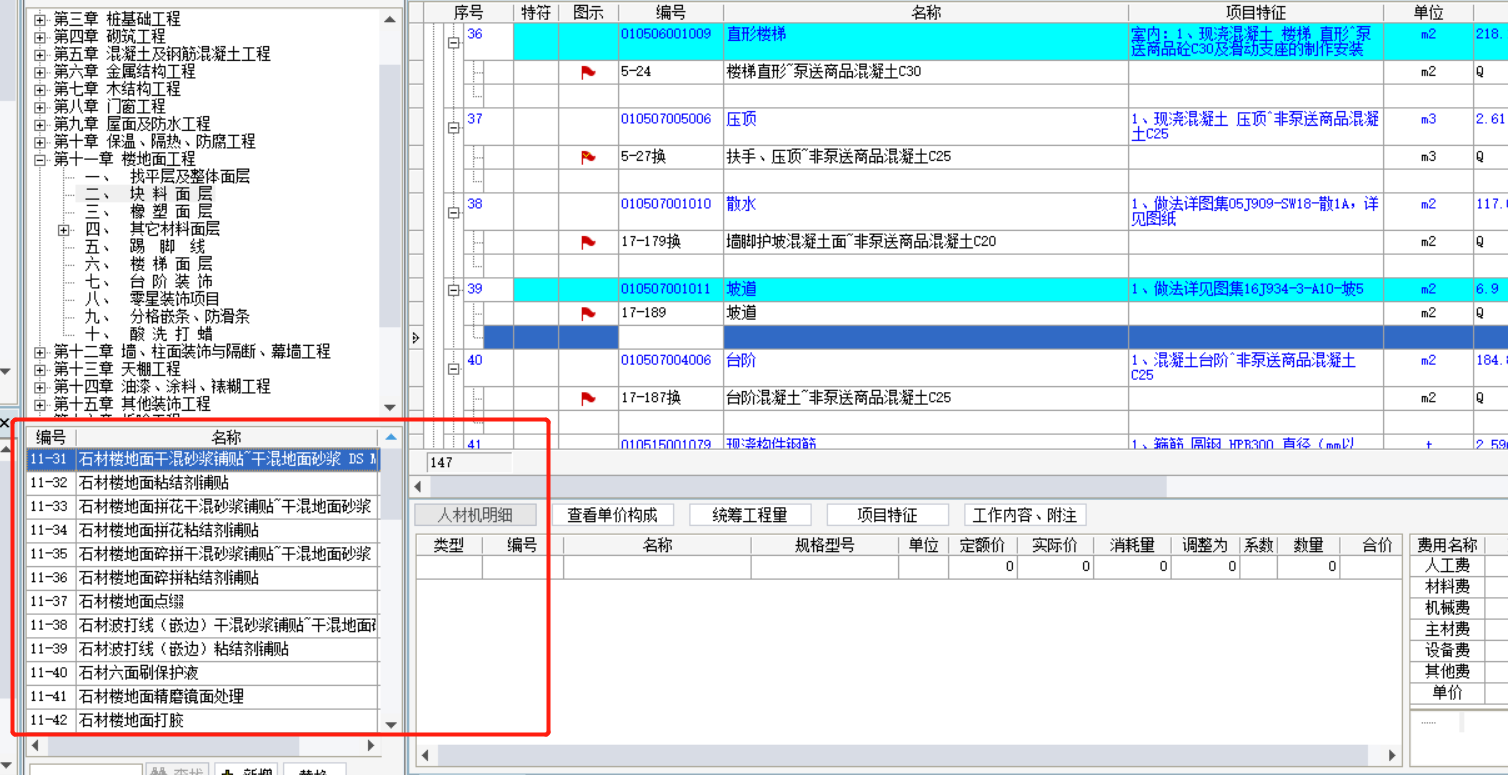Collapse item 37 压顶 with its minus box
The image size is (1508, 775).
[453, 128]
